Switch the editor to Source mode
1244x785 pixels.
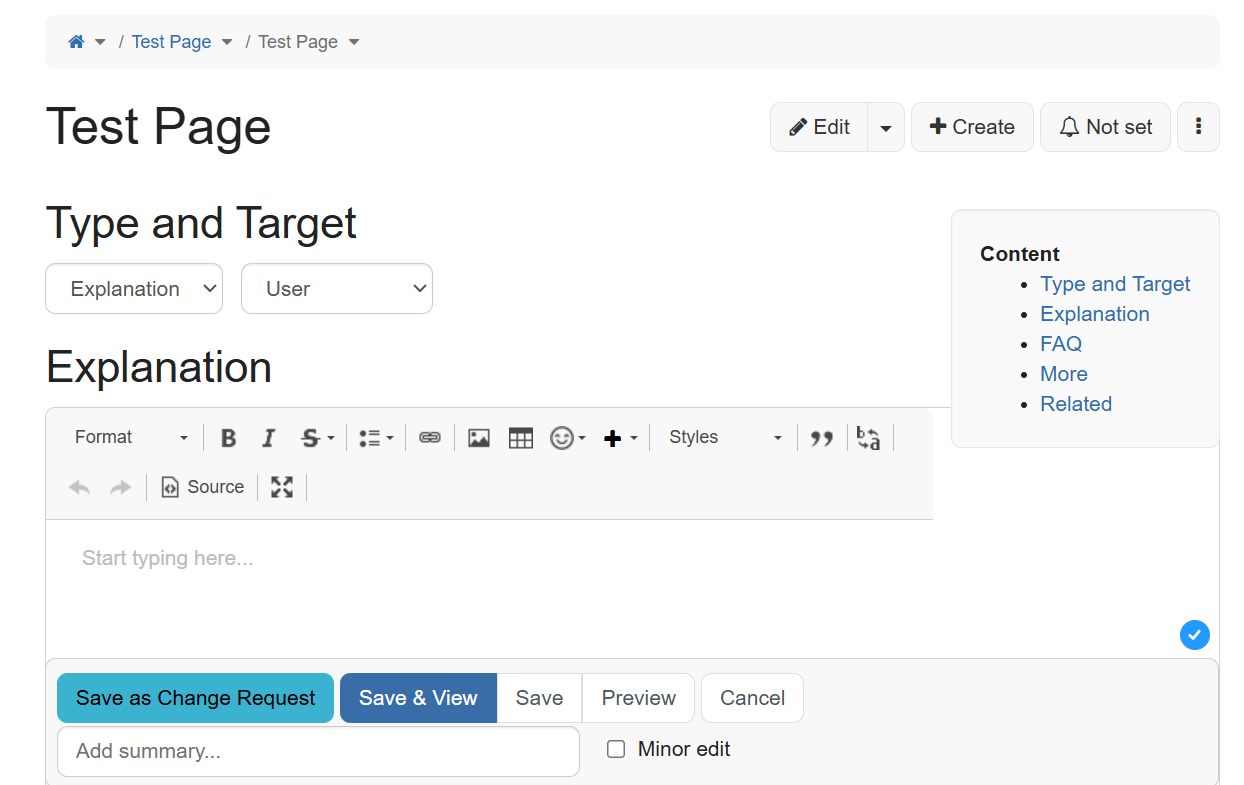point(203,487)
